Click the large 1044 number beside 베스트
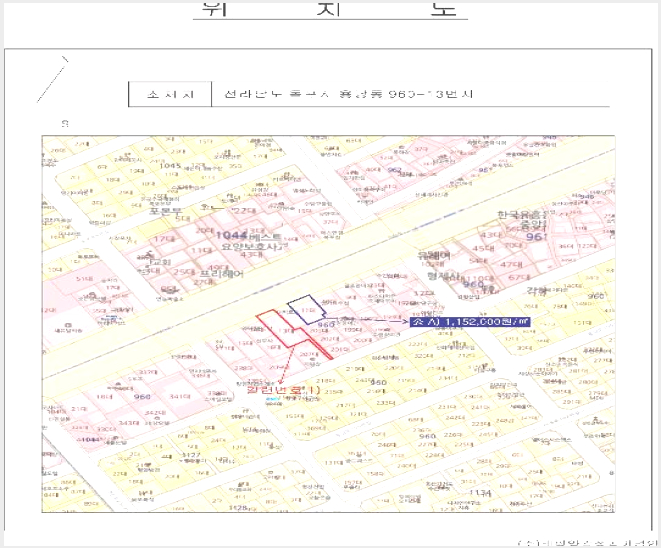This screenshot has width=661, height=548. (x=231, y=236)
